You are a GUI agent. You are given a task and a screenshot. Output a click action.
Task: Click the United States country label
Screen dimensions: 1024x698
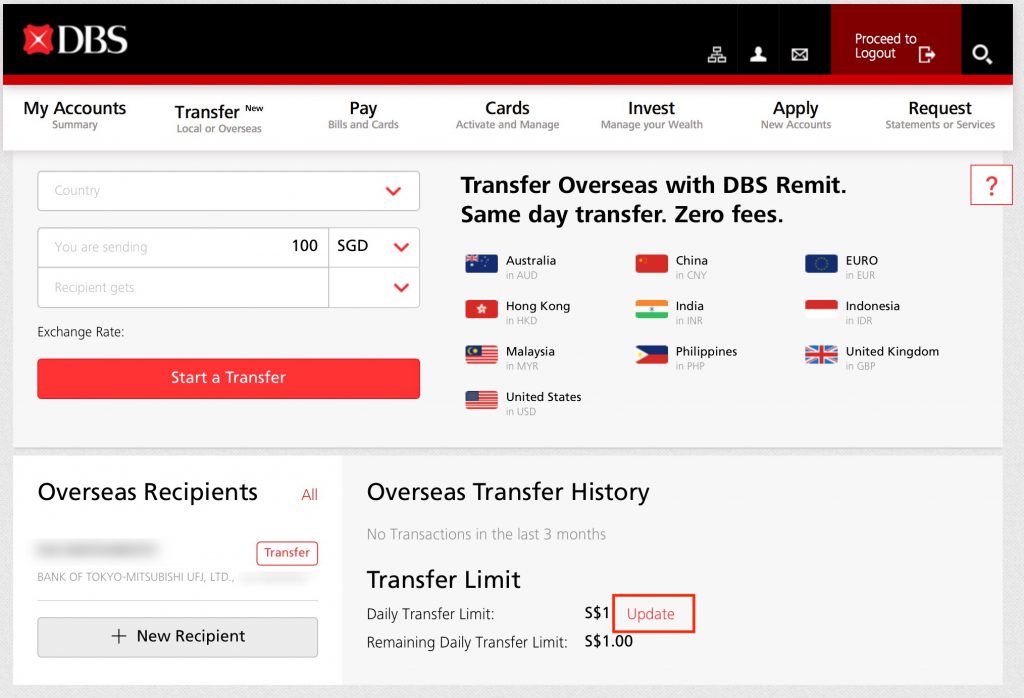click(543, 397)
